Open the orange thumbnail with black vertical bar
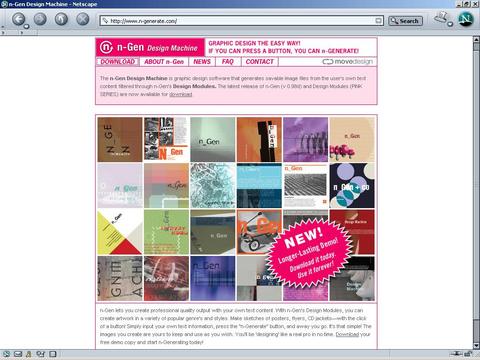This screenshot has height=360, width=480. (259, 139)
